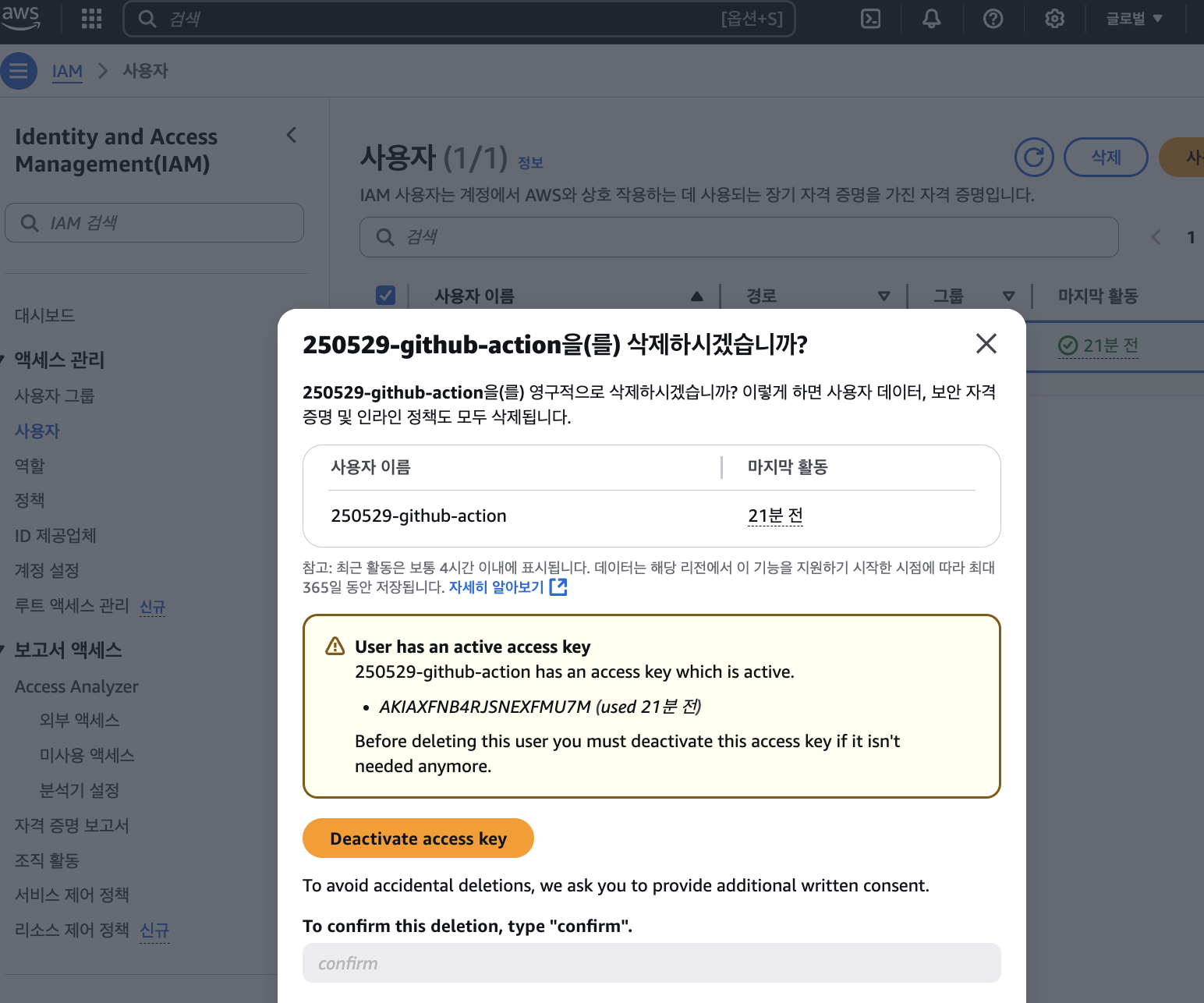Image resolution: width=1204 pixels, height=1003 pixels.
Task: Open 루트 액세스 관리 in the sidebar
Action: (72, 605)
